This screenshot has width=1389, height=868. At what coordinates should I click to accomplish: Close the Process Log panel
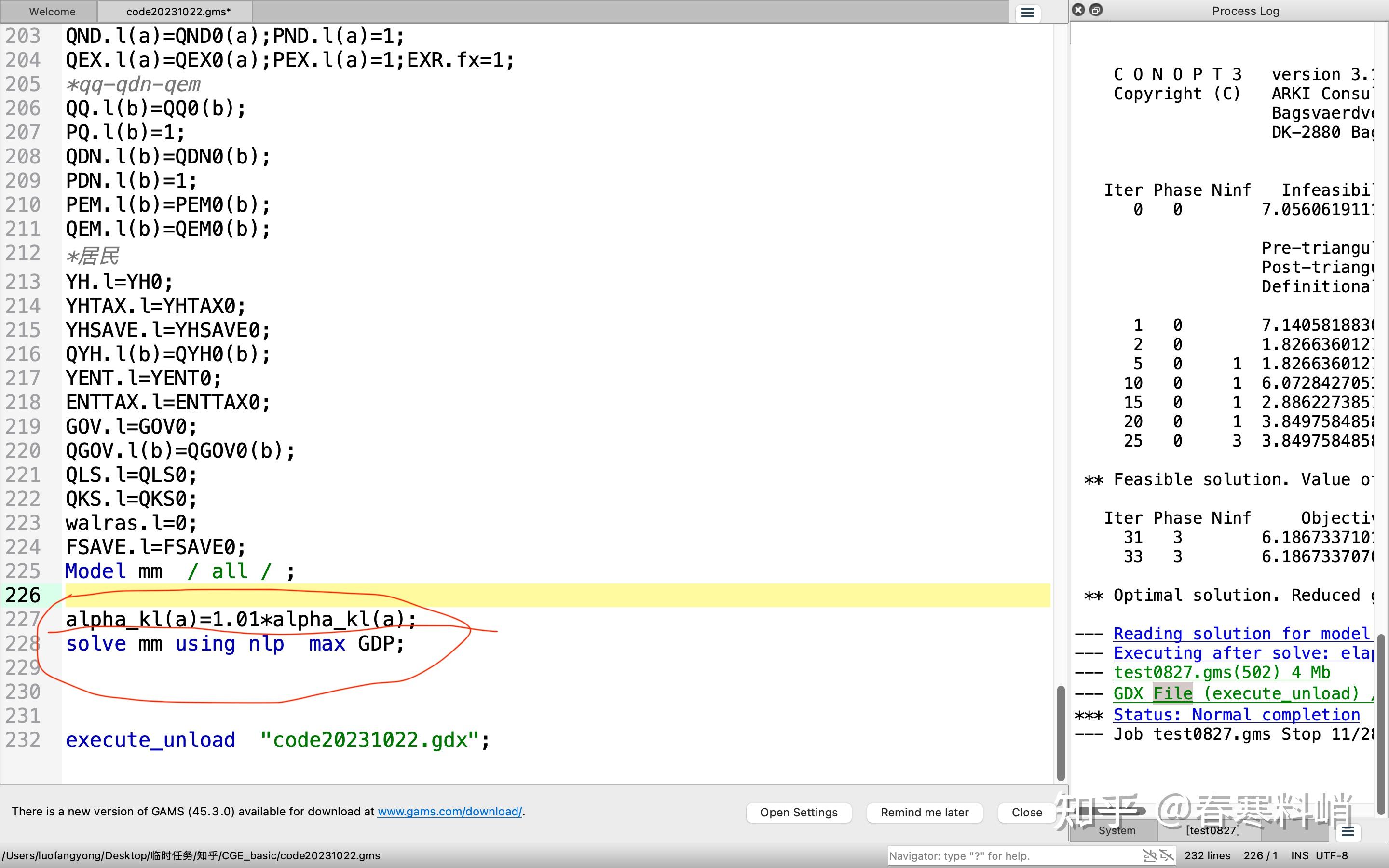click(x=1078, y=10)
